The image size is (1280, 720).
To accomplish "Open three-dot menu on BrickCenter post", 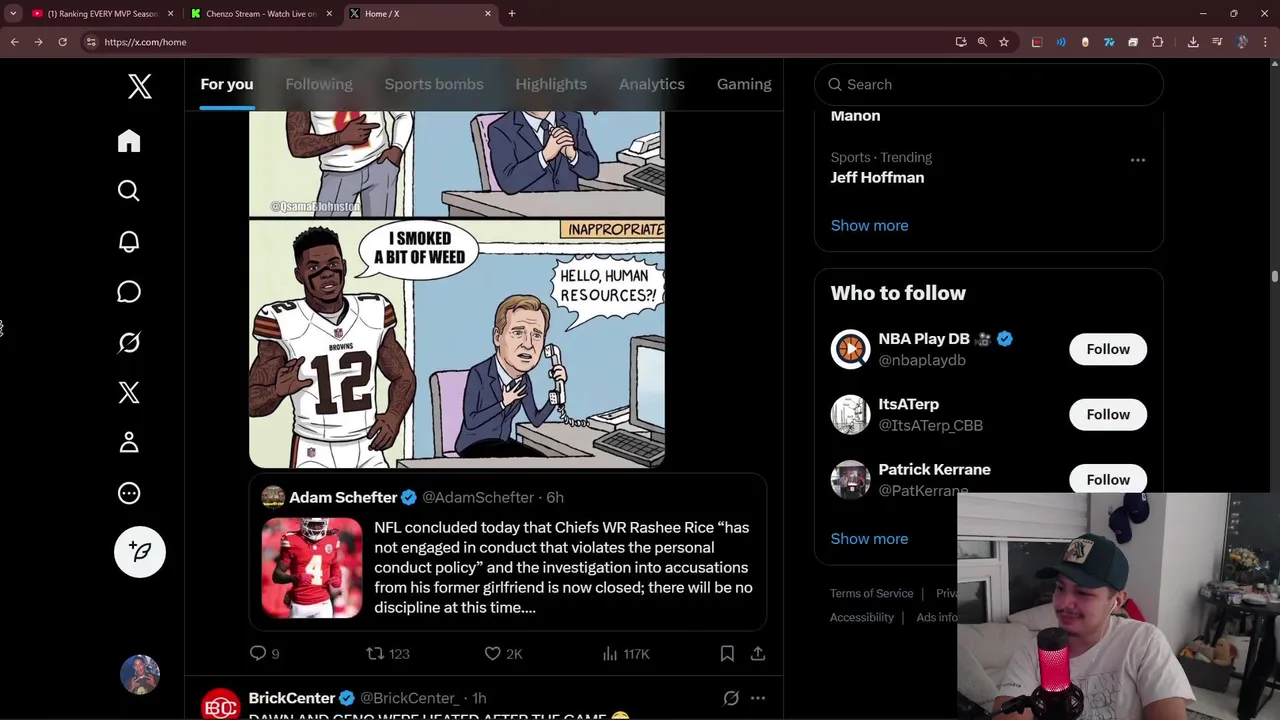I will [x=758, y=698].
